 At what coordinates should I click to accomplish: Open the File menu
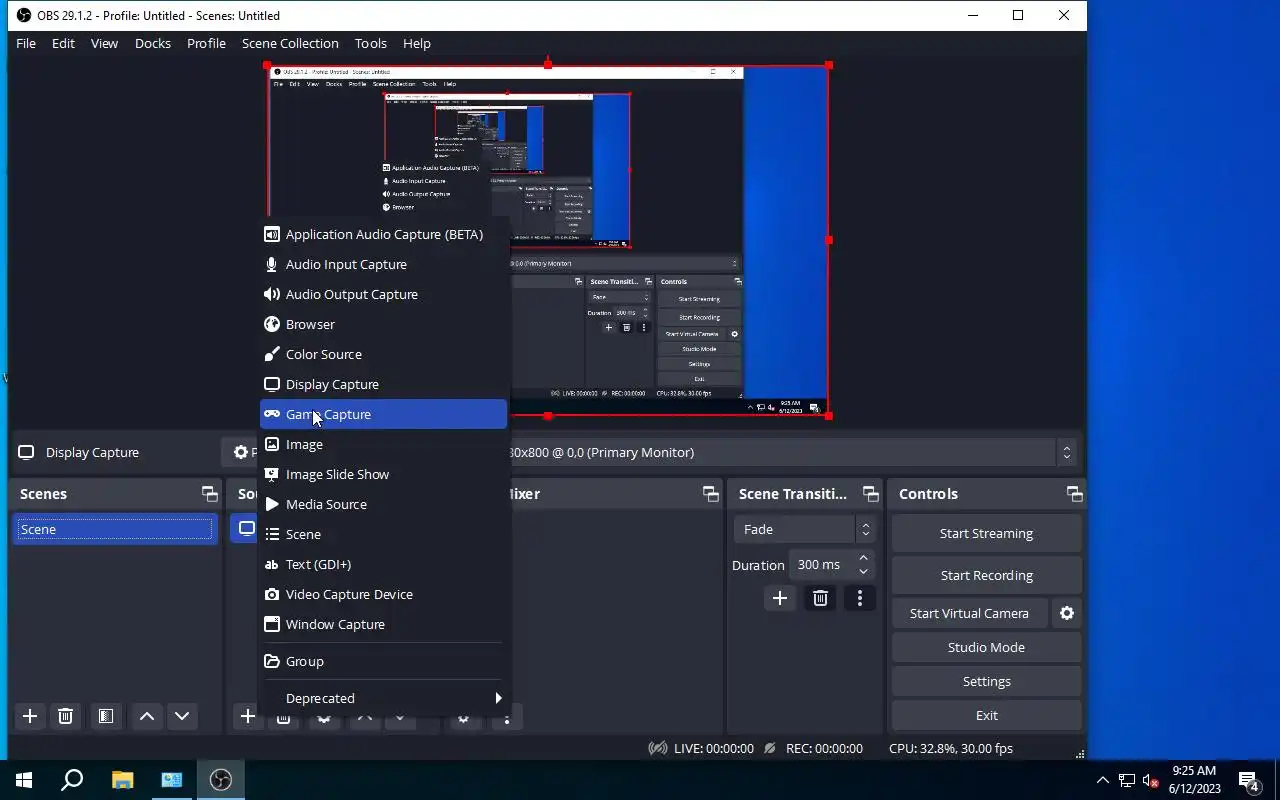pyautogui.click(x=26, y=43)
